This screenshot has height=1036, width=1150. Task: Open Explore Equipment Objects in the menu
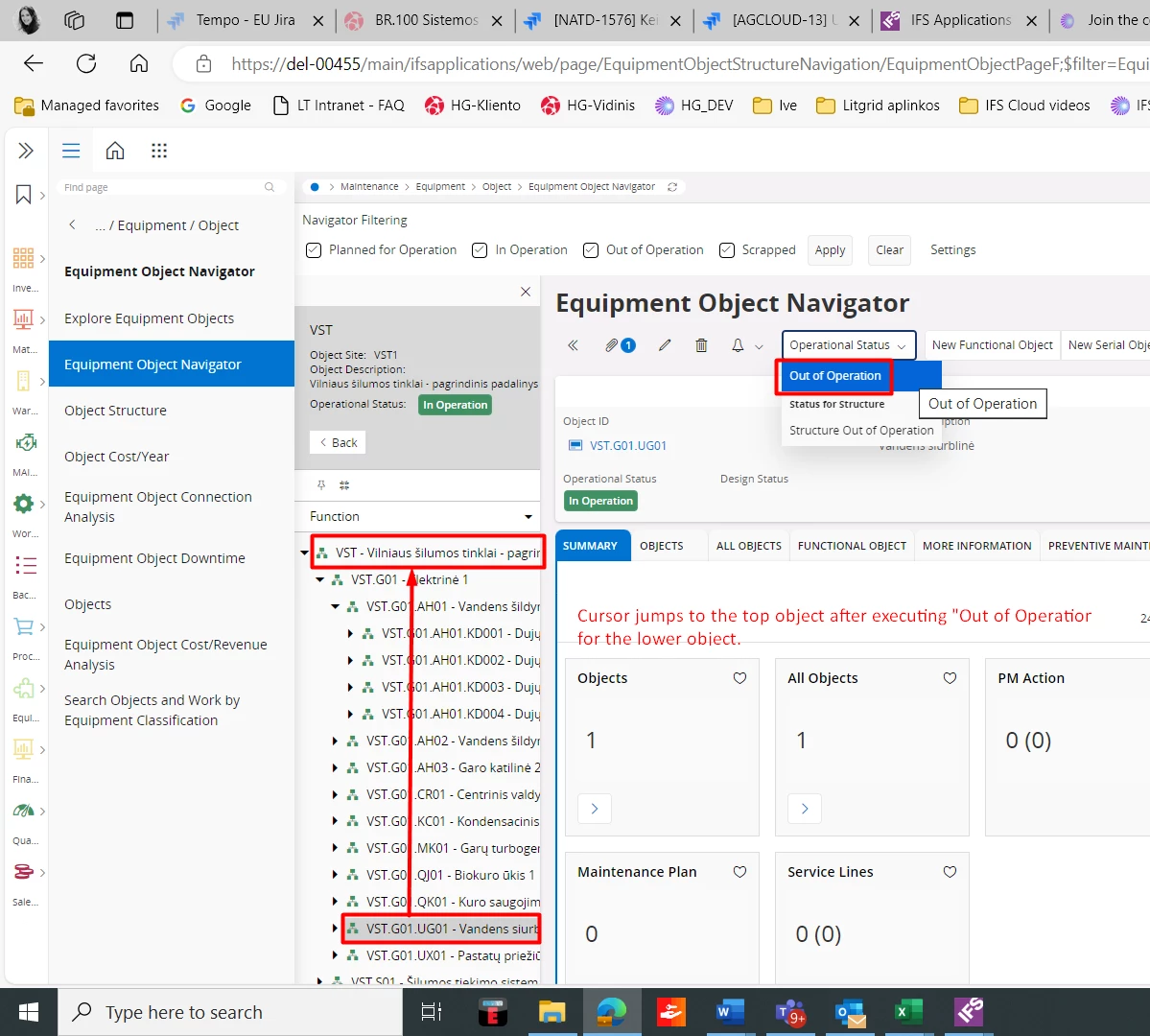149,318
